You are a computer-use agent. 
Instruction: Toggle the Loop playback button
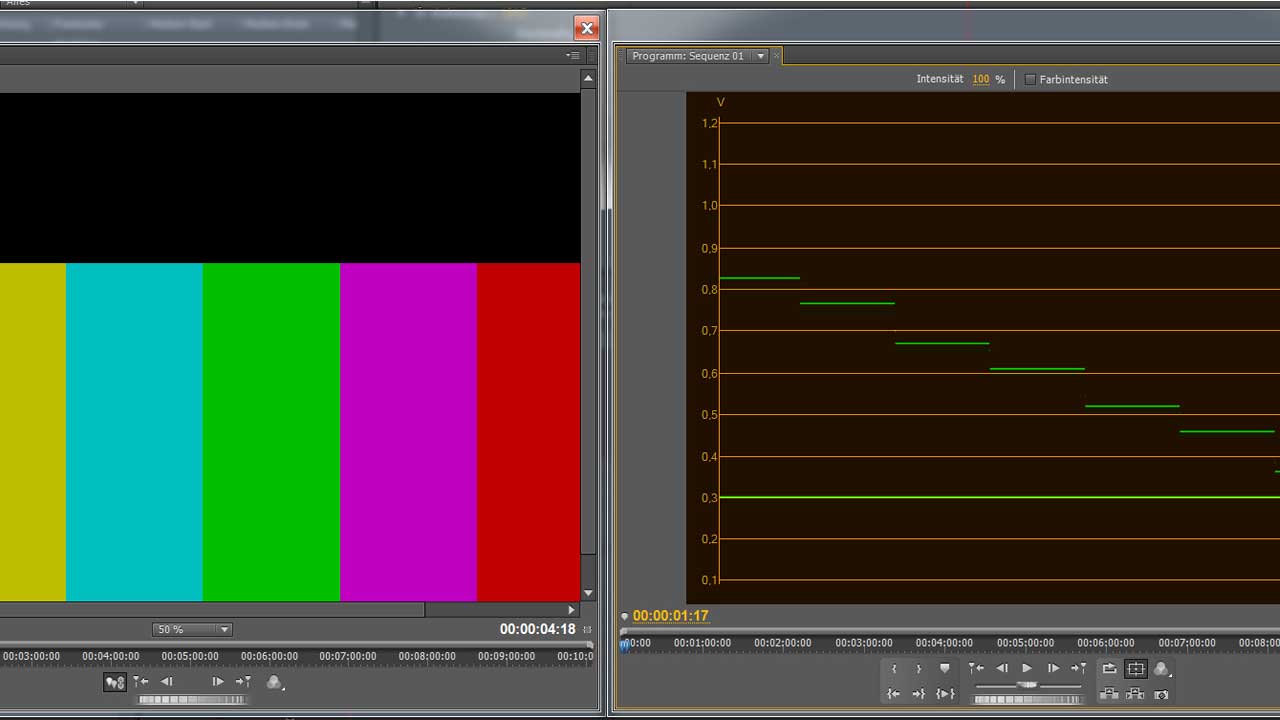pyautogui.click(x=1109, y=669)
